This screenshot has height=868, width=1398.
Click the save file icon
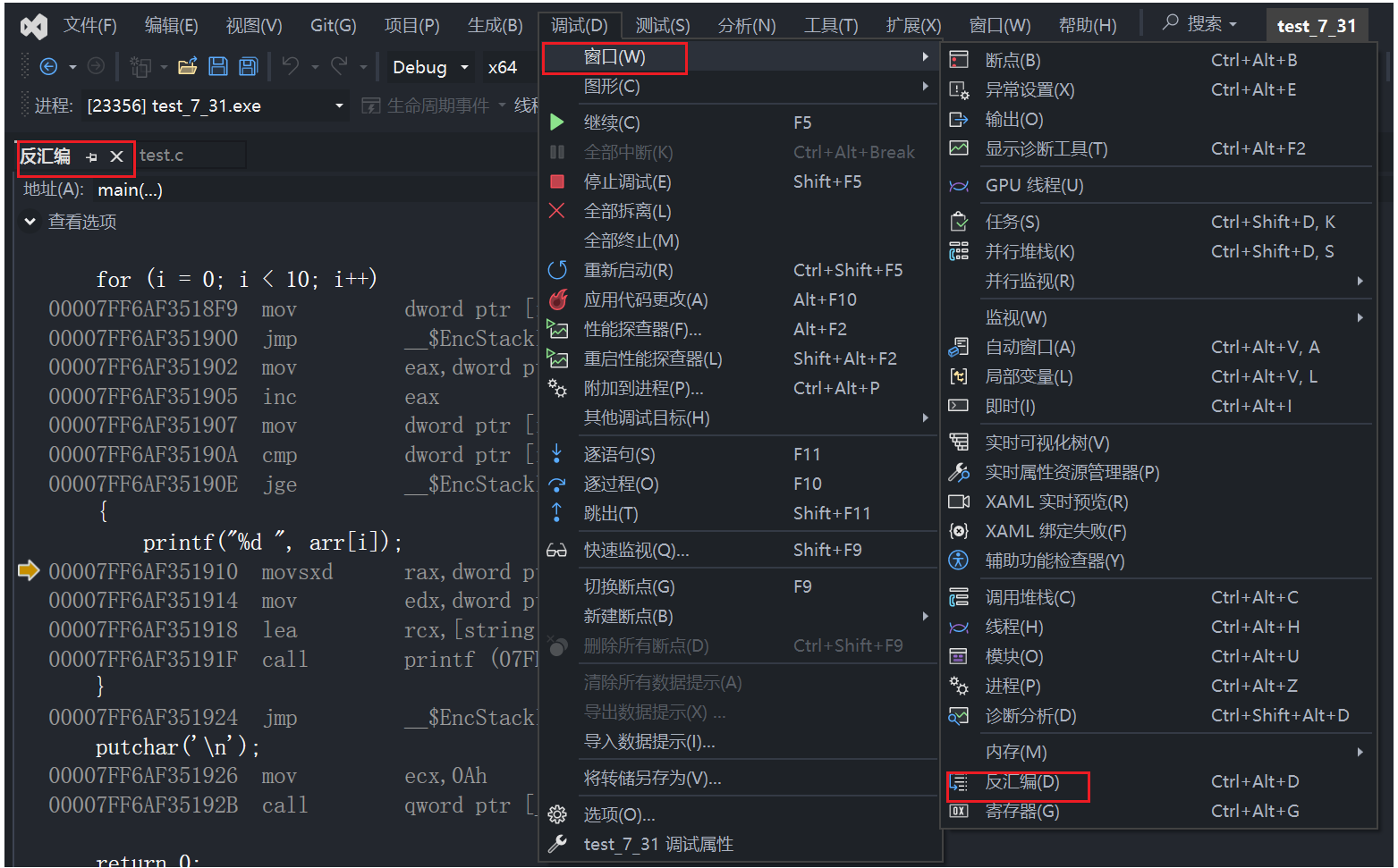pyautogui.click(x=217, y=66)
